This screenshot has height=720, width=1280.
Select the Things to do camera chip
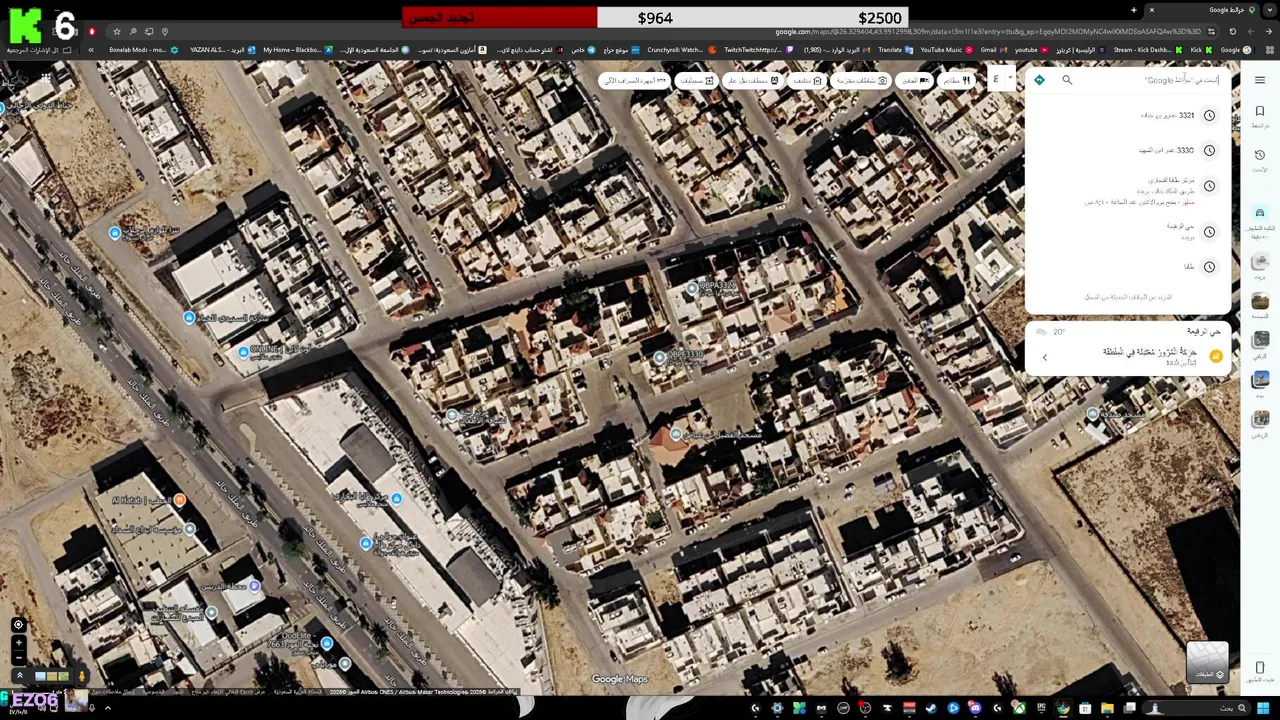pyautogui.click(x=861, y=80)
